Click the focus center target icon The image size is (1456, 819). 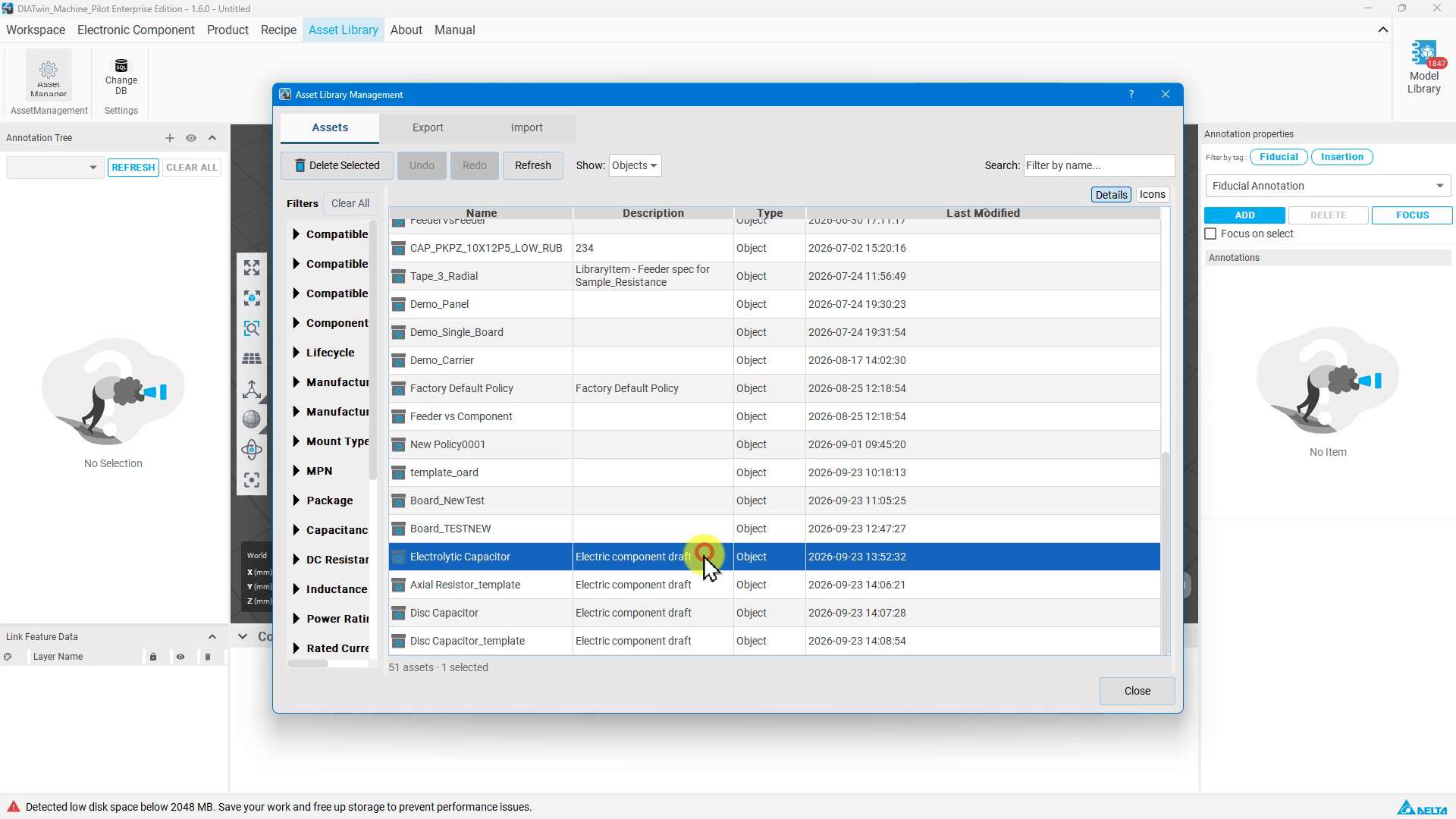pyautogui.click(x=252, y=480)
